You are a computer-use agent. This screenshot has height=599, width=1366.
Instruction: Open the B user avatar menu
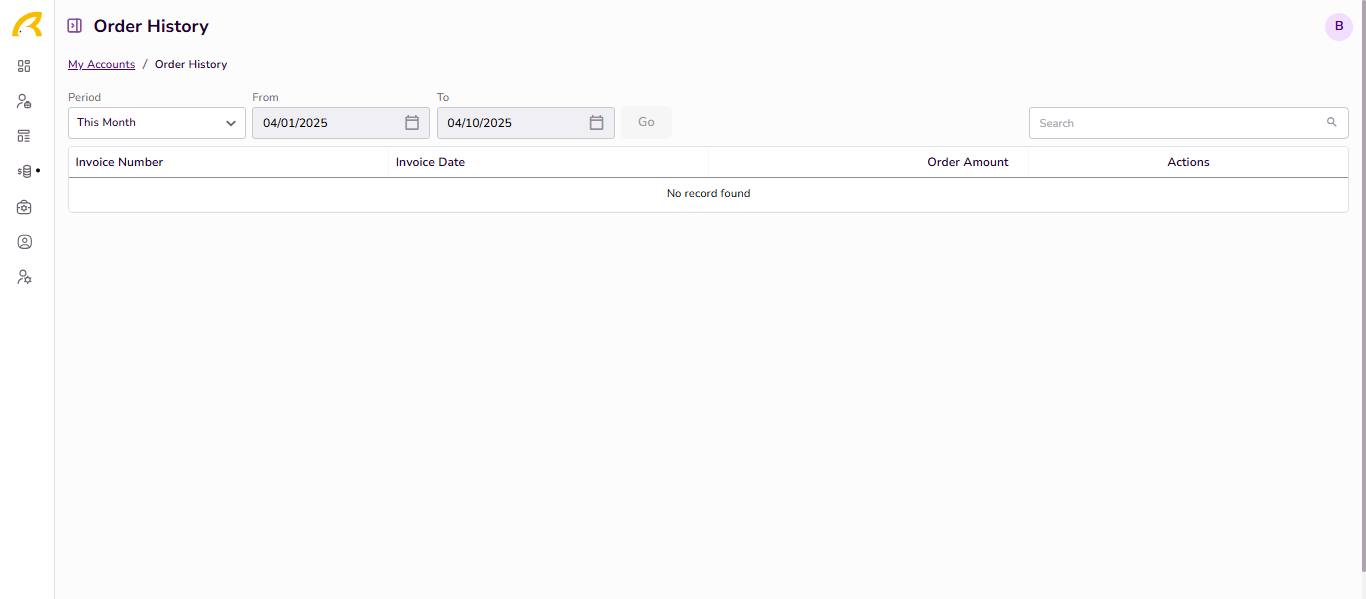1339,27
